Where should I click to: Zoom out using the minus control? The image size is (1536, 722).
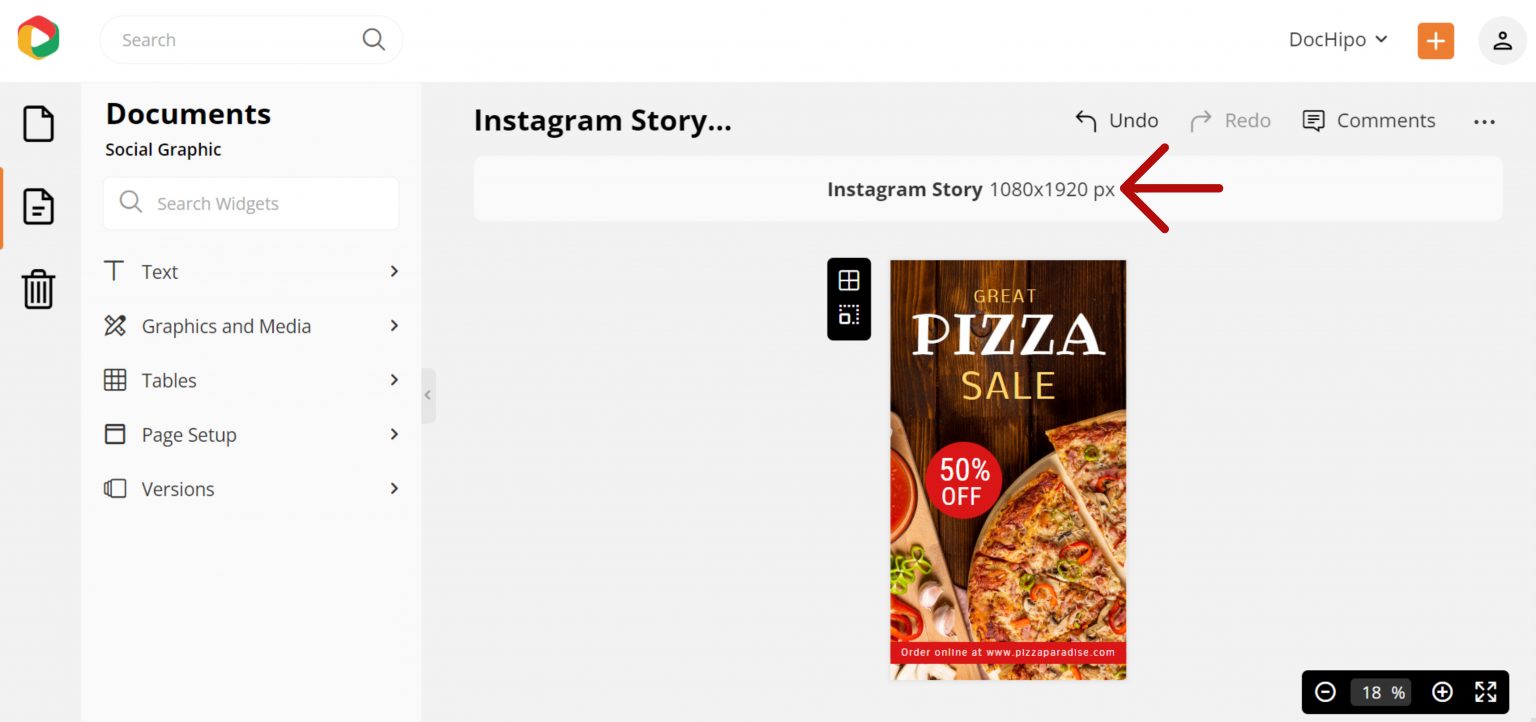1326,691
